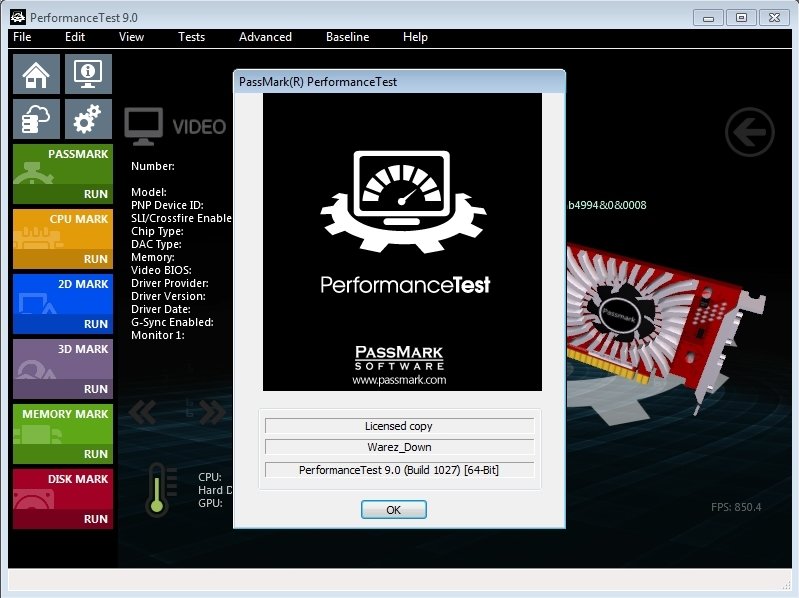Open the Advanced menu

(265, 37)
